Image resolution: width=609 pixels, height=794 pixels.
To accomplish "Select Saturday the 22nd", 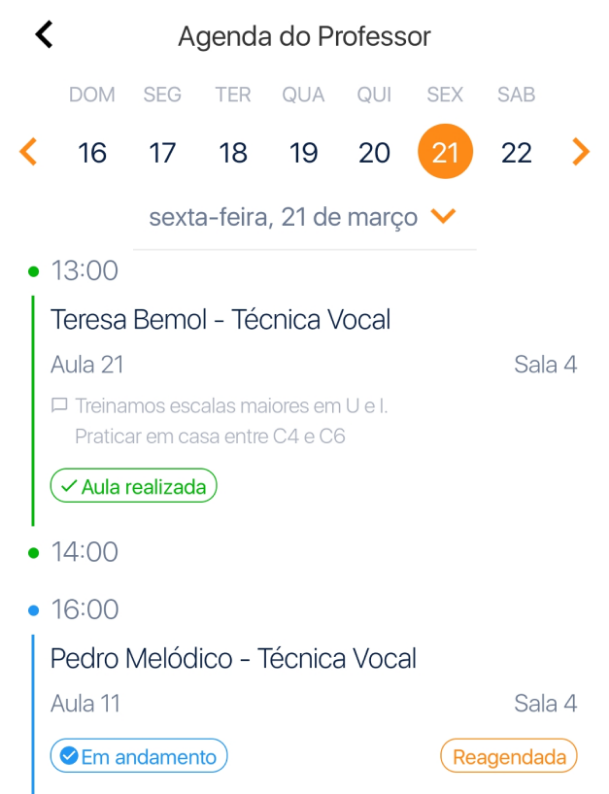I will click(516, 153).
